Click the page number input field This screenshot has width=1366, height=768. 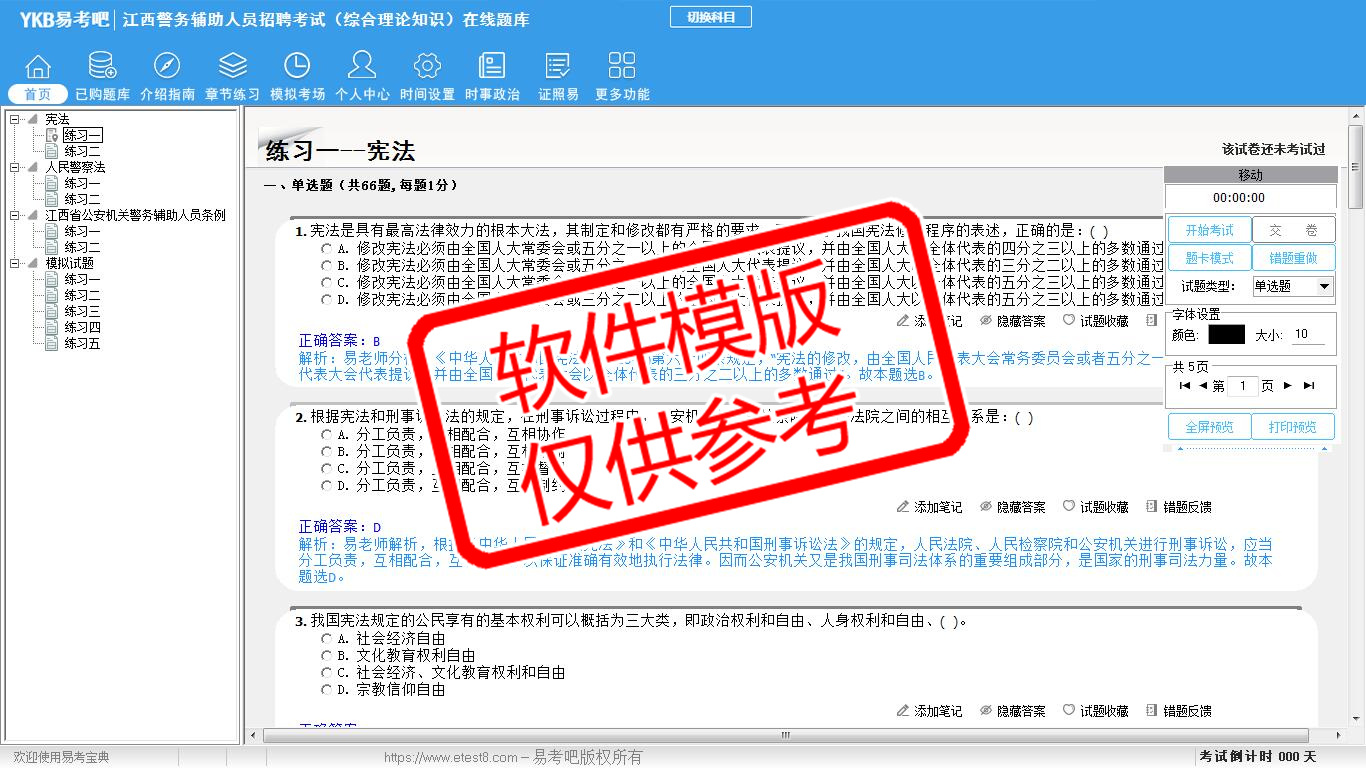[1243, 386]
